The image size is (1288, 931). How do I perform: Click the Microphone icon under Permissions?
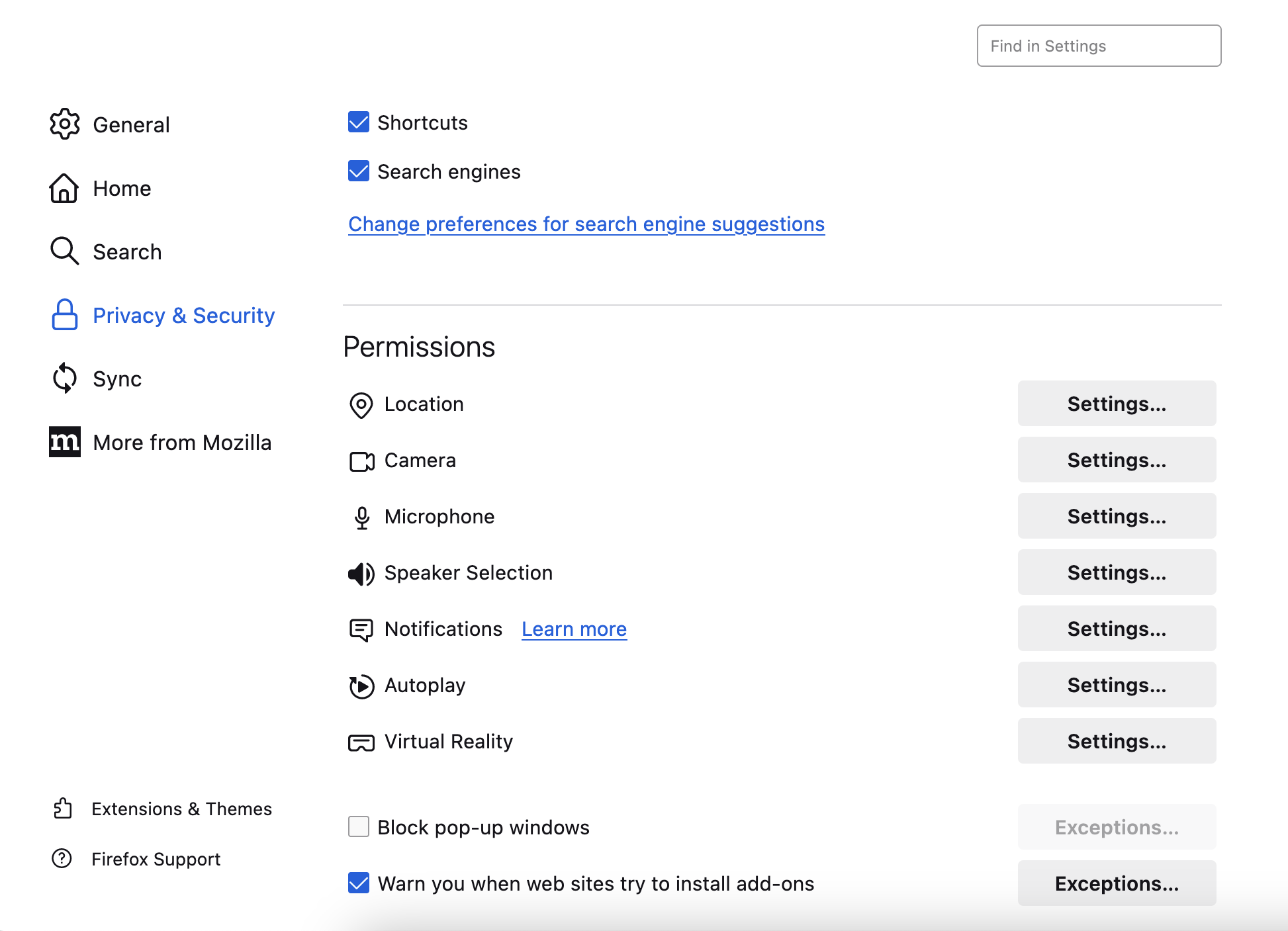point(361,517)
